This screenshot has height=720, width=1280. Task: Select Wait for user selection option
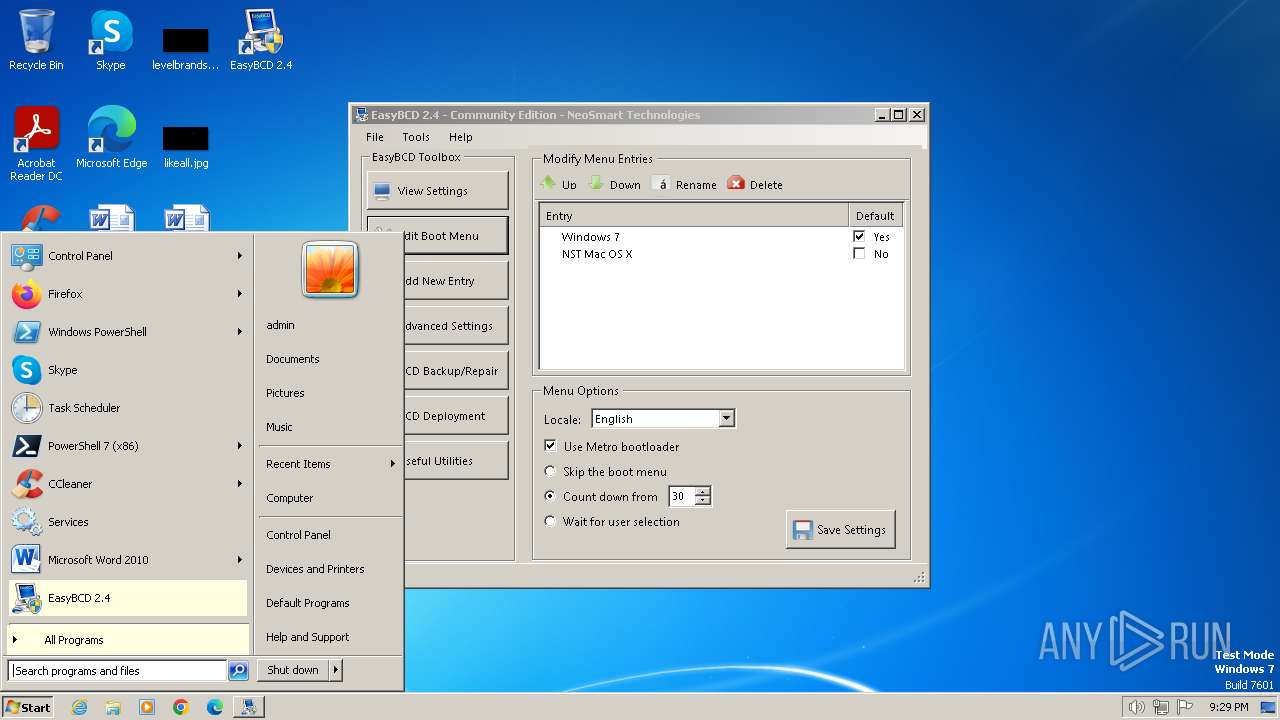(550, 521)
